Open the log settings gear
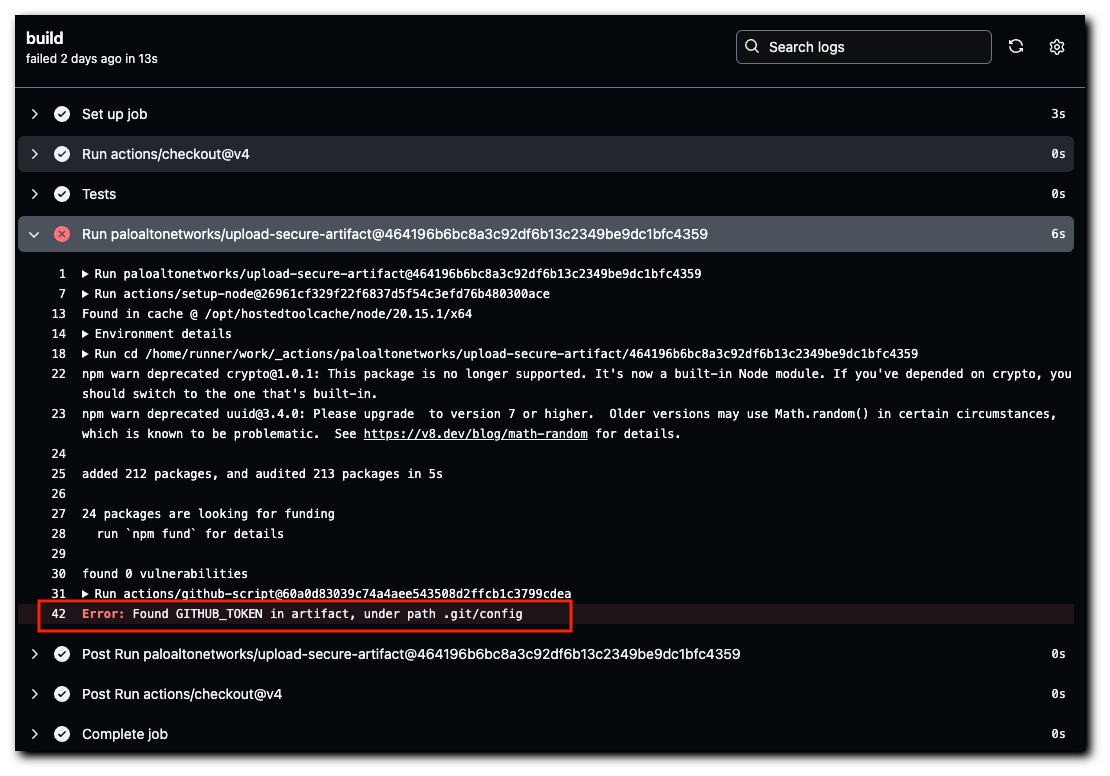 tap(1057, 46)
